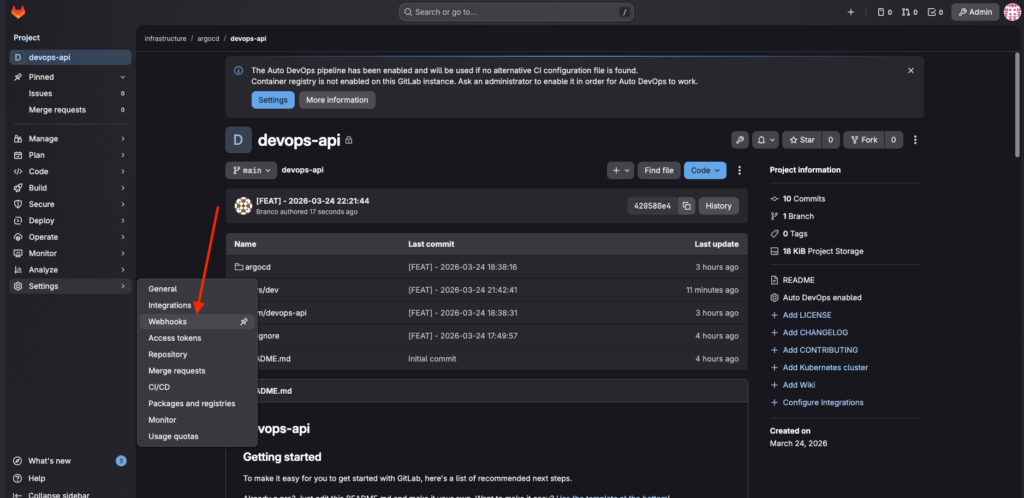This screenshot has width=1024, height=498.
Task: Open the notification bell dropdown
Action: tap(765, 140)
